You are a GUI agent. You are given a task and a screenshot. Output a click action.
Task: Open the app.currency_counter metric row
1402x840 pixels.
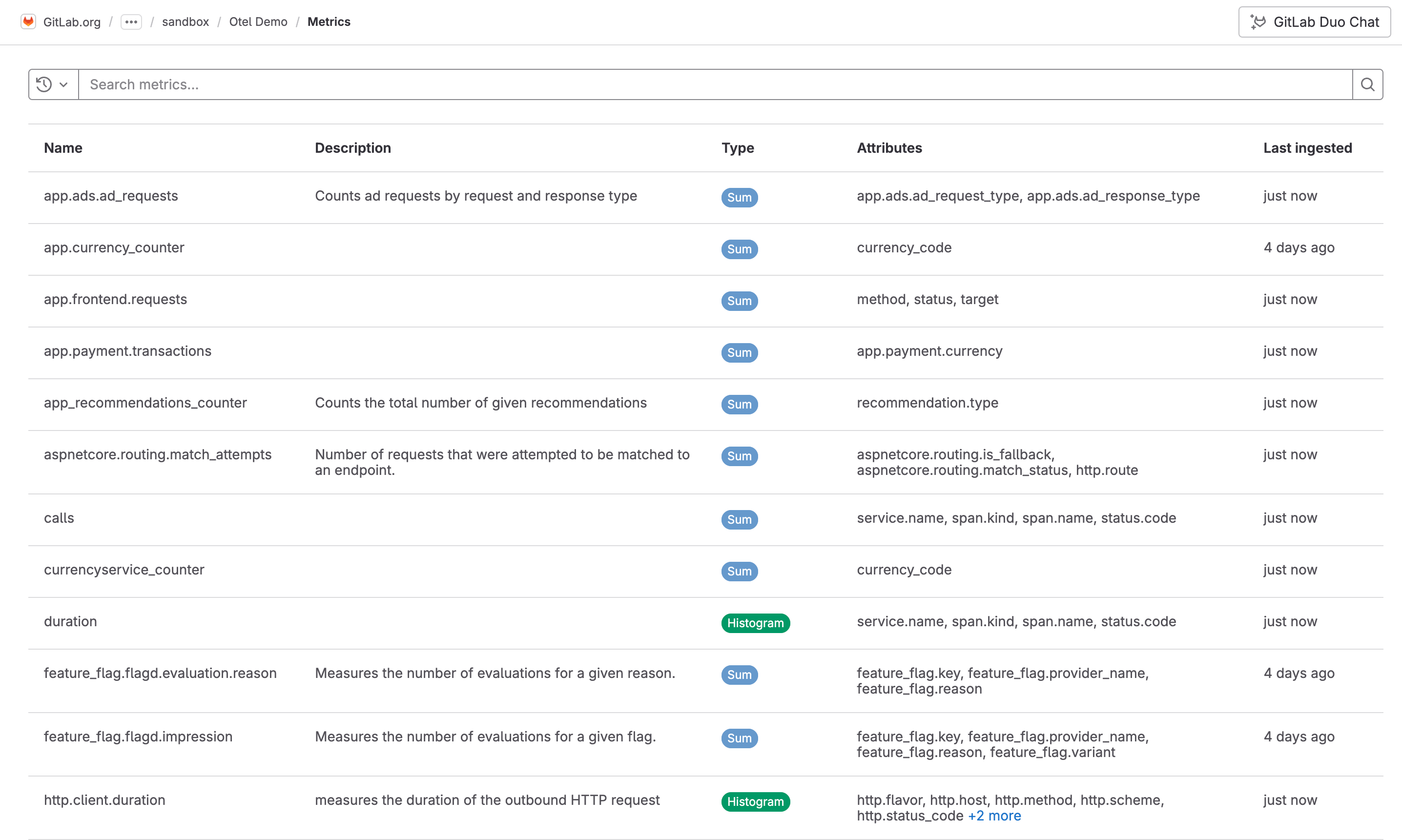114,247
